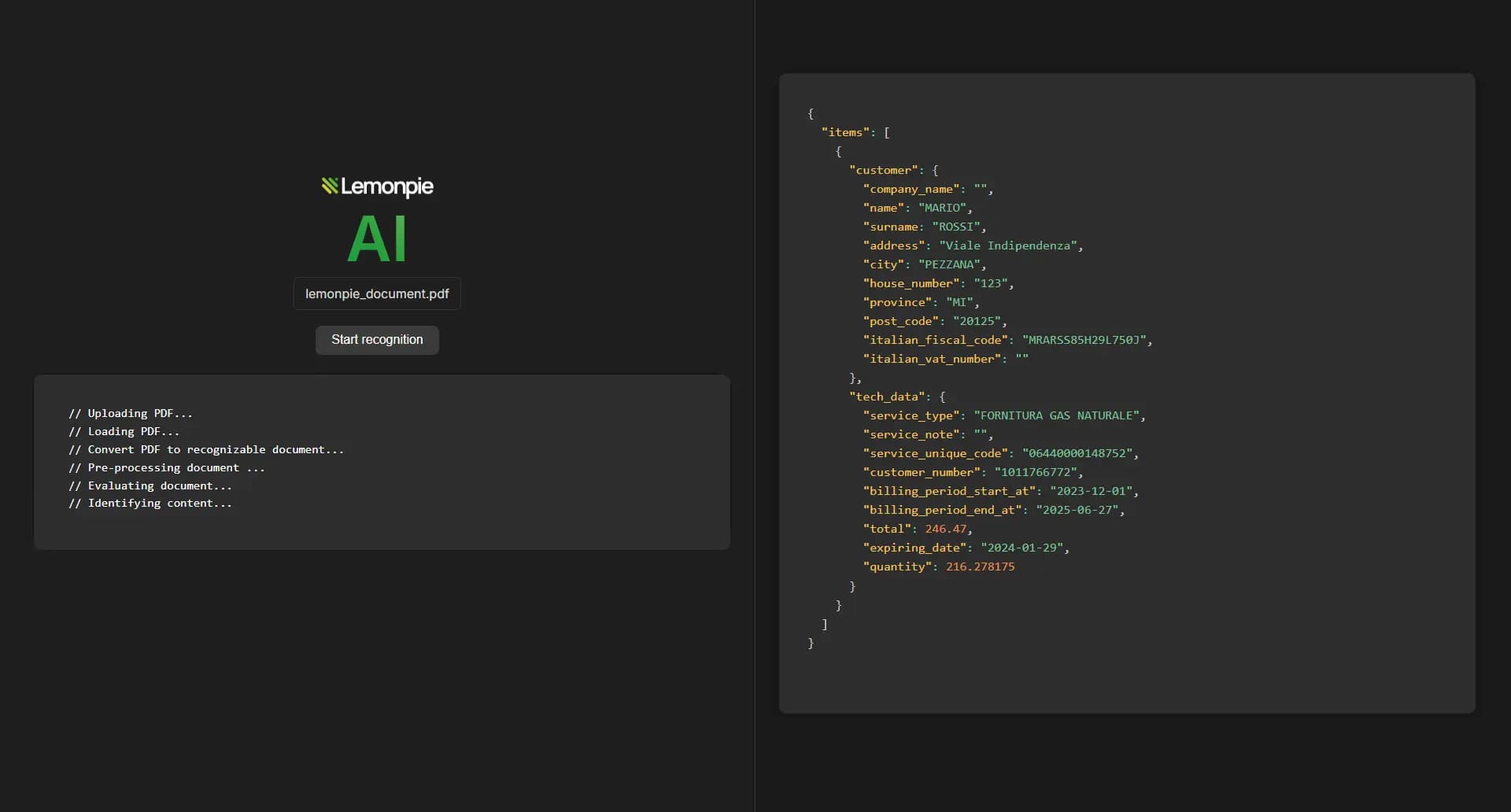Click the italian_fiscal_code value 'MRARSS85H29L750J'
The width and height of the screenshot is (1511, 812).
coord(1083,339)
